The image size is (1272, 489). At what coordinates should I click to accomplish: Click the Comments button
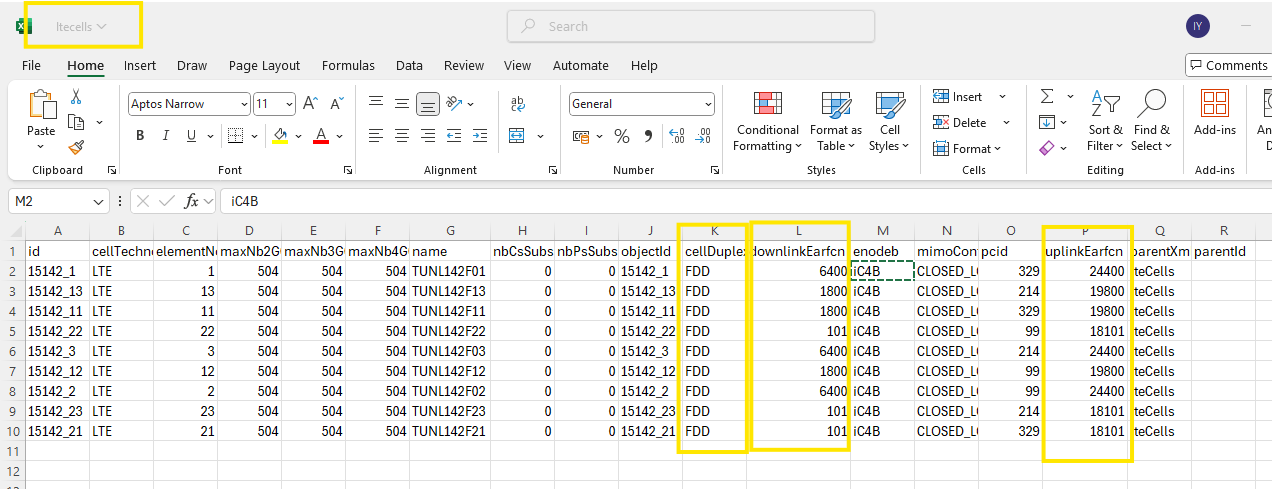tap(1228, 66)
